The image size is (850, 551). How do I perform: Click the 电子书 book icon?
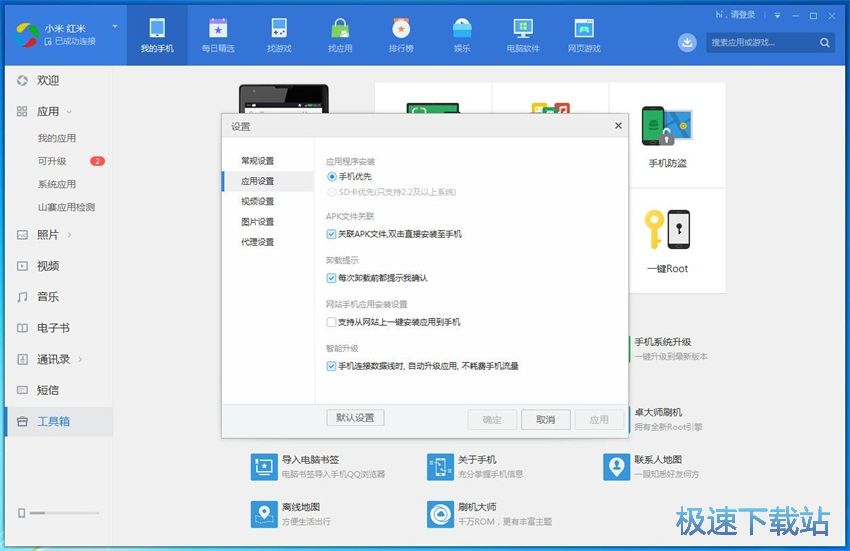[x=22, y=328]
